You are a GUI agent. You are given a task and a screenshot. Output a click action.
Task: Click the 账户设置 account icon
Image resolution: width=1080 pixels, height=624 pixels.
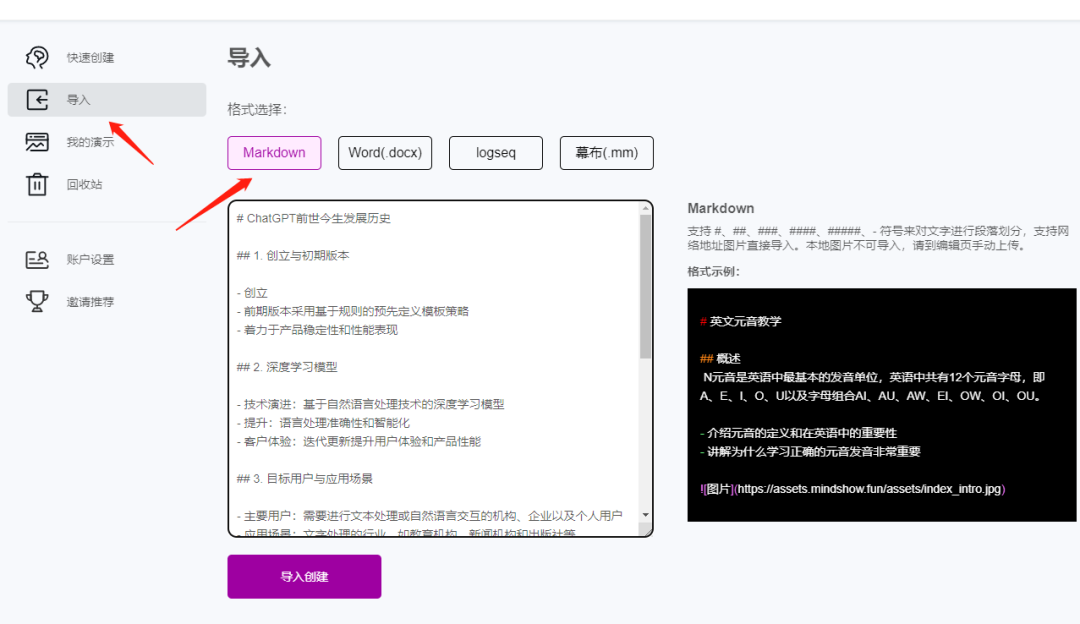(38, 260)
